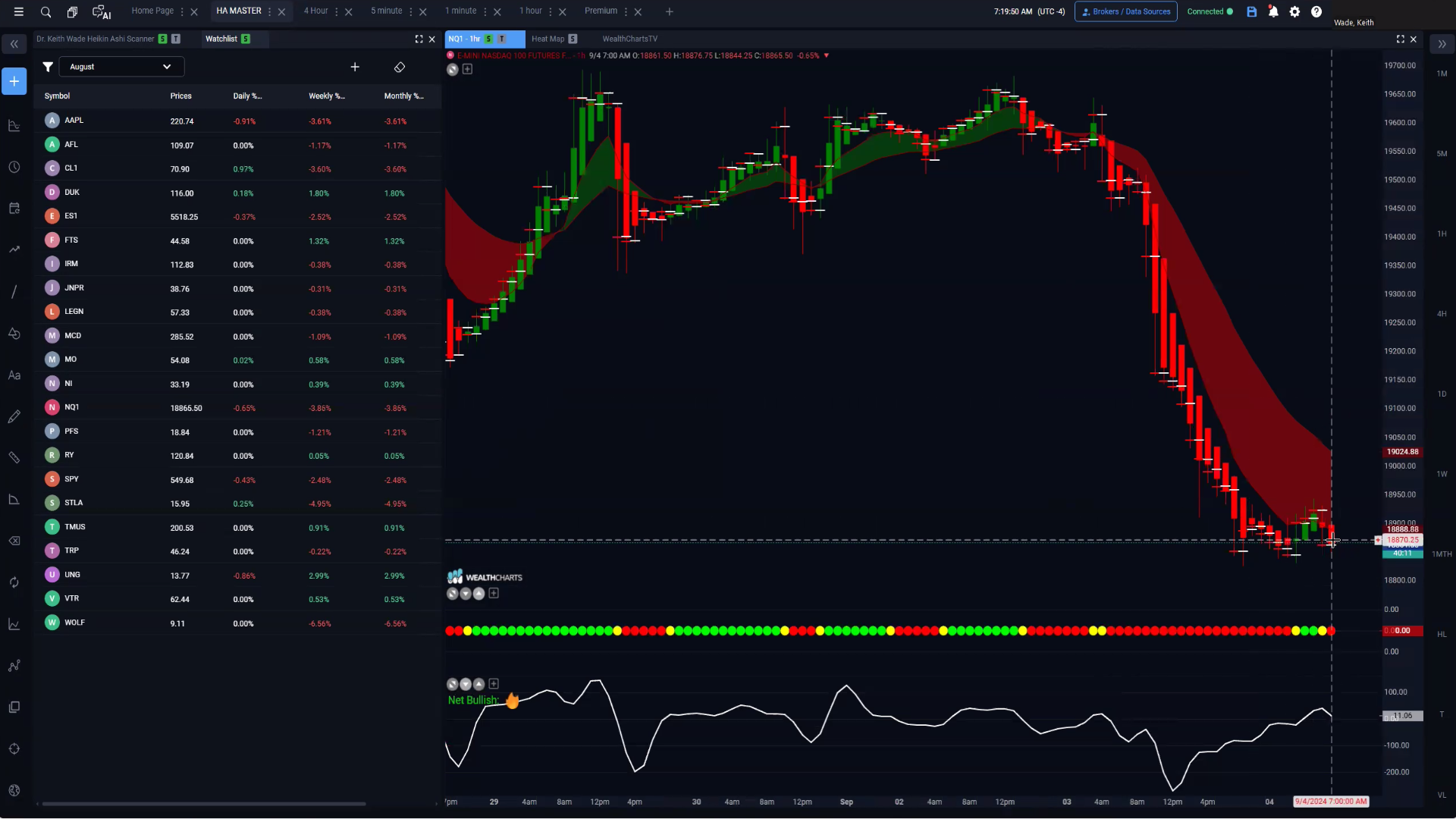
Task: Add a new workspace tab with plus
Action: [669, 11]
